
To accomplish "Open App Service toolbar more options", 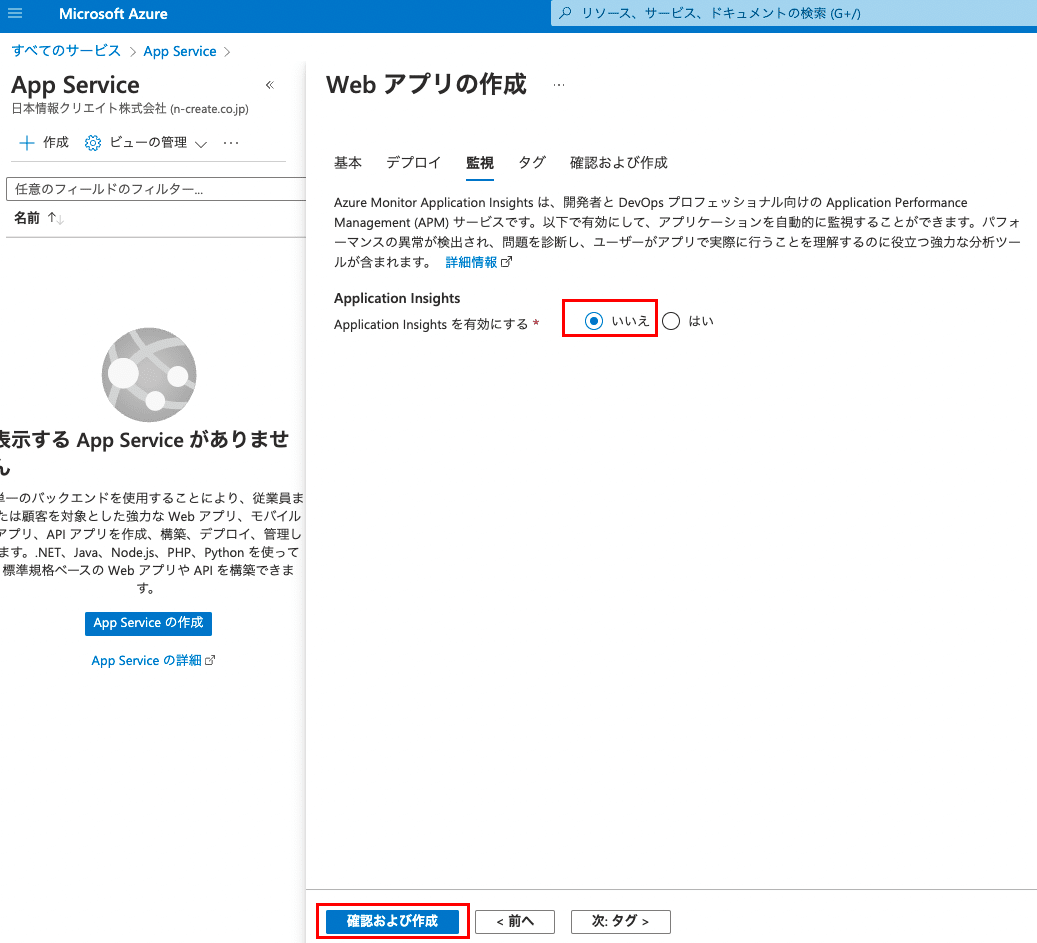I will pos(231,143).
